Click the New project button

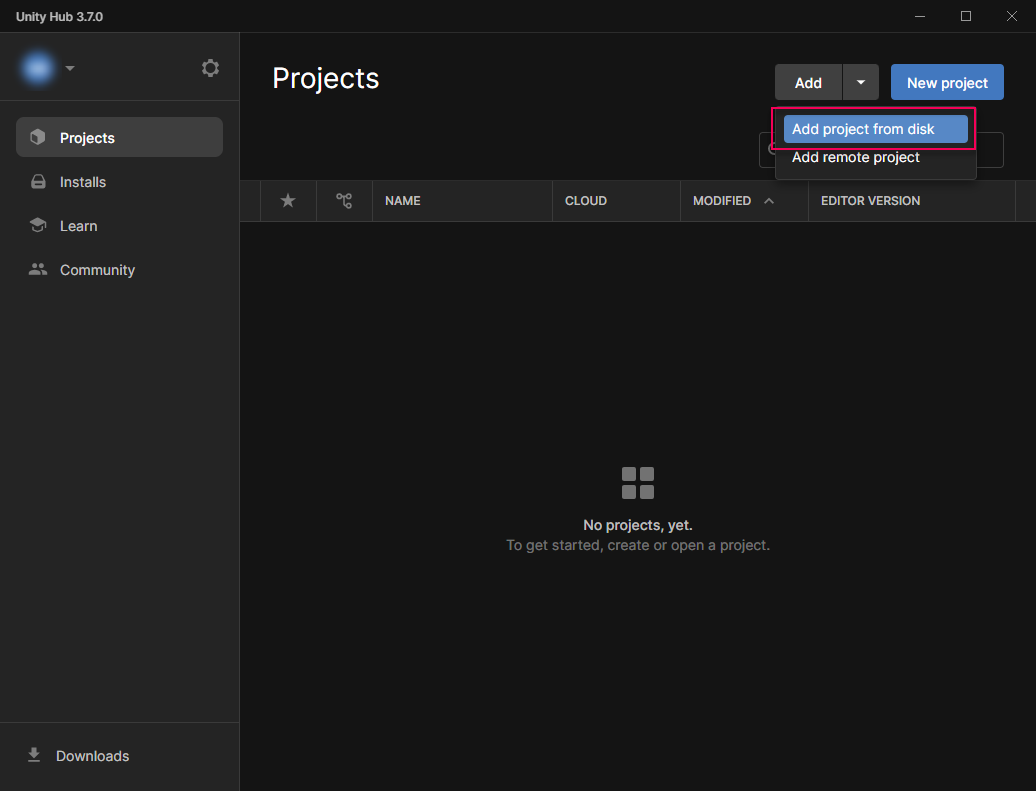tap(947, 83)
